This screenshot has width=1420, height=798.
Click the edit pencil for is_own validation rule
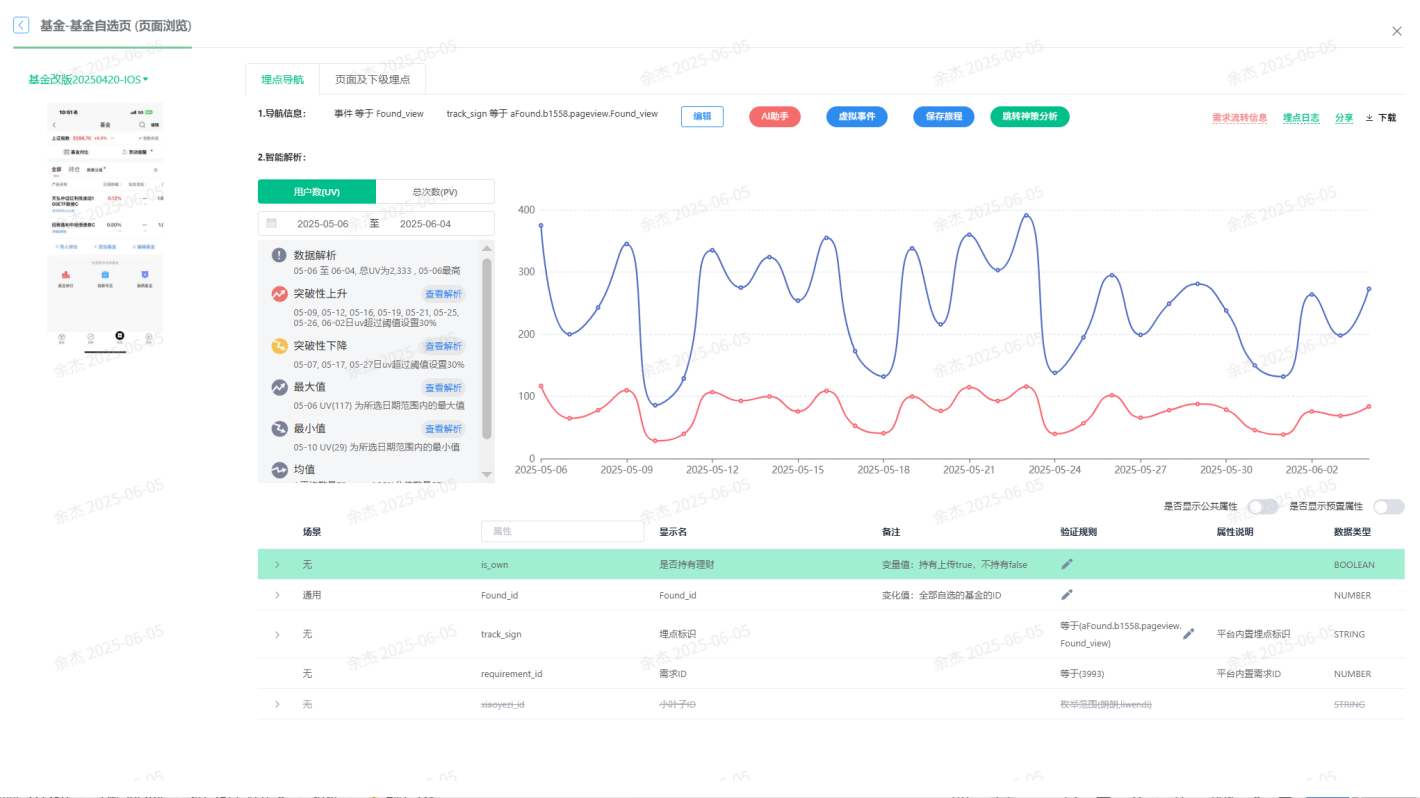pyautogui.click(x=1067, y=564)
